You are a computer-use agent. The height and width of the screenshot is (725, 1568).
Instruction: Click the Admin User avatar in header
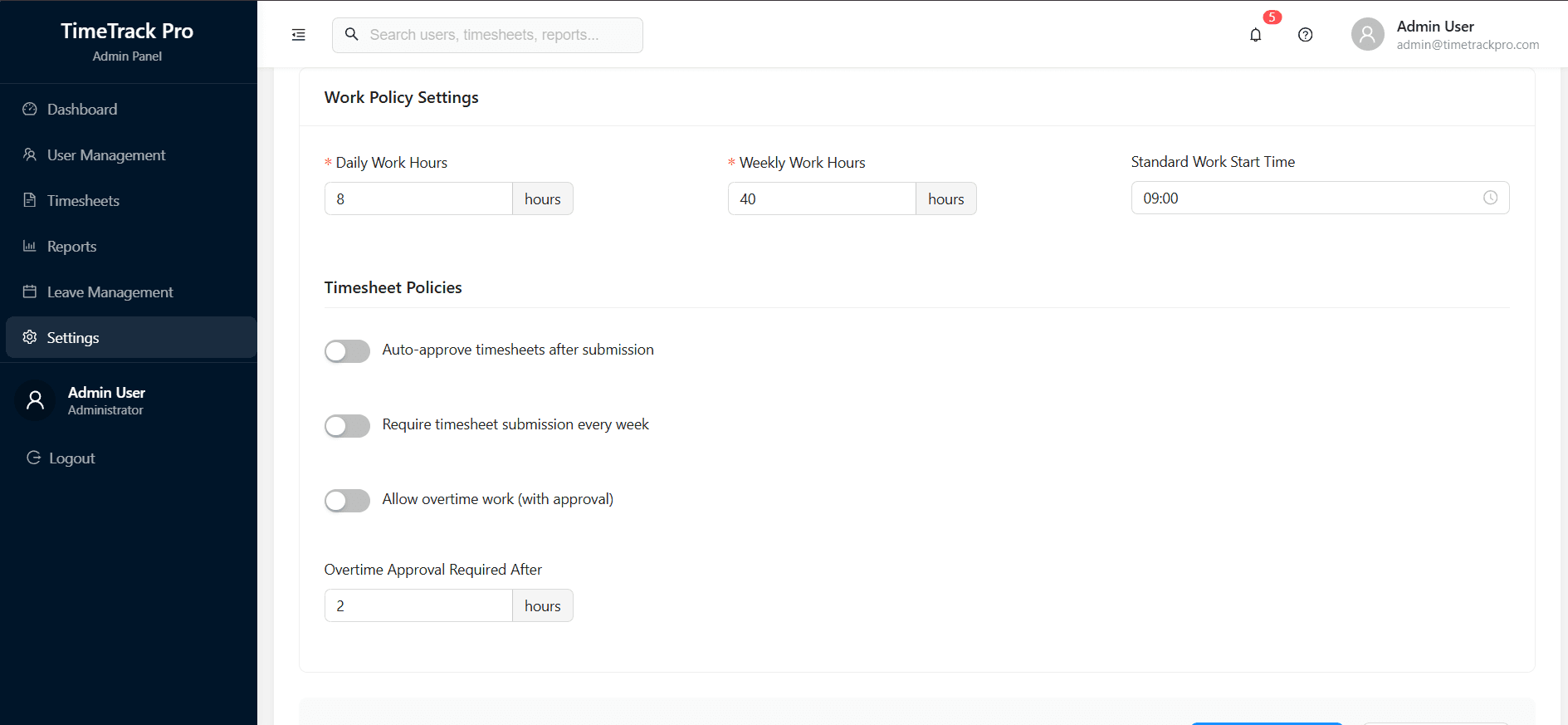(1368, 35)
